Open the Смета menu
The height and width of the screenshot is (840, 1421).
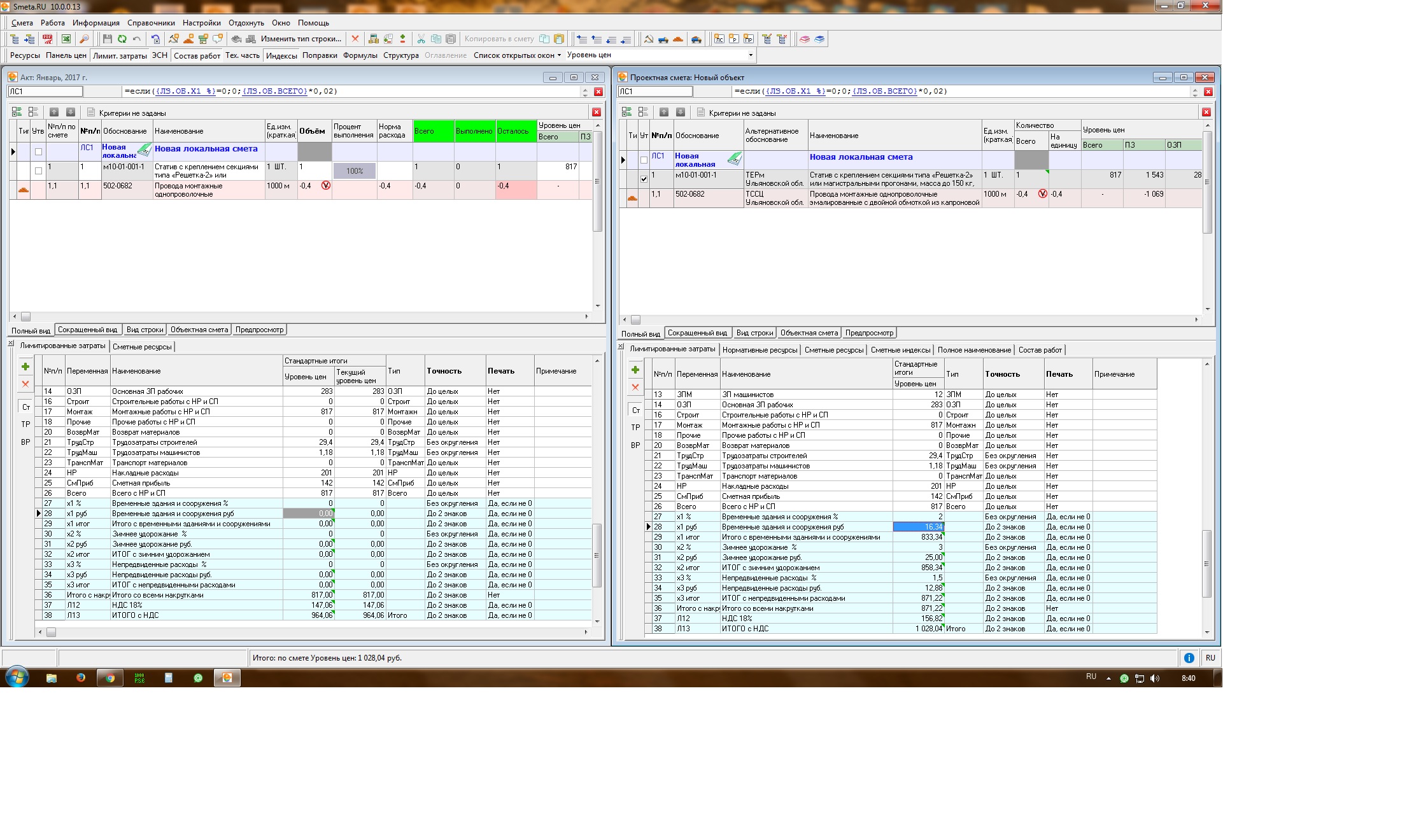pos(22,23)
